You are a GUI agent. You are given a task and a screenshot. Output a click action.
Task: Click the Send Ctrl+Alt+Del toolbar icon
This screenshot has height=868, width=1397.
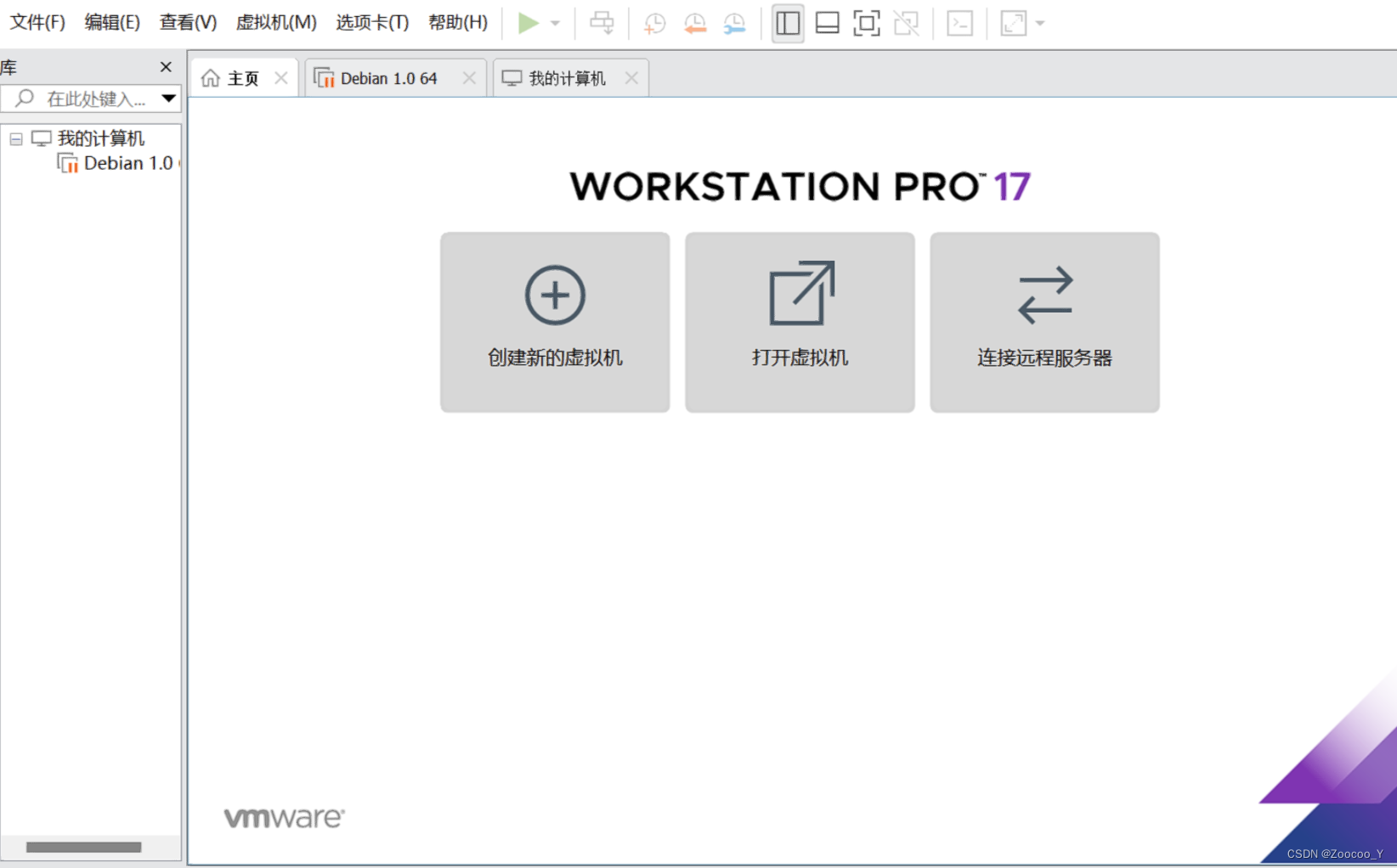click(602, 23)
